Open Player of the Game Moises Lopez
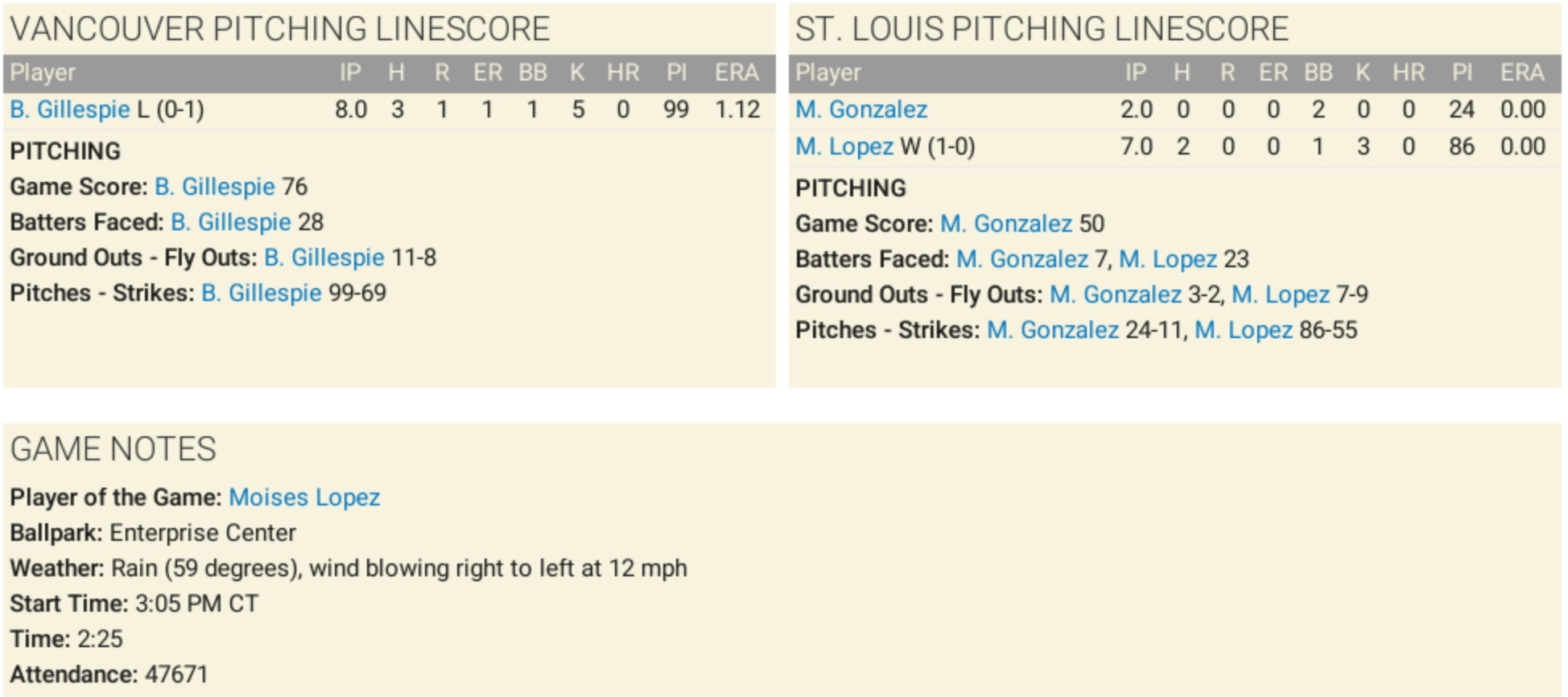The image size is (1568, 697). click(304, 497)
